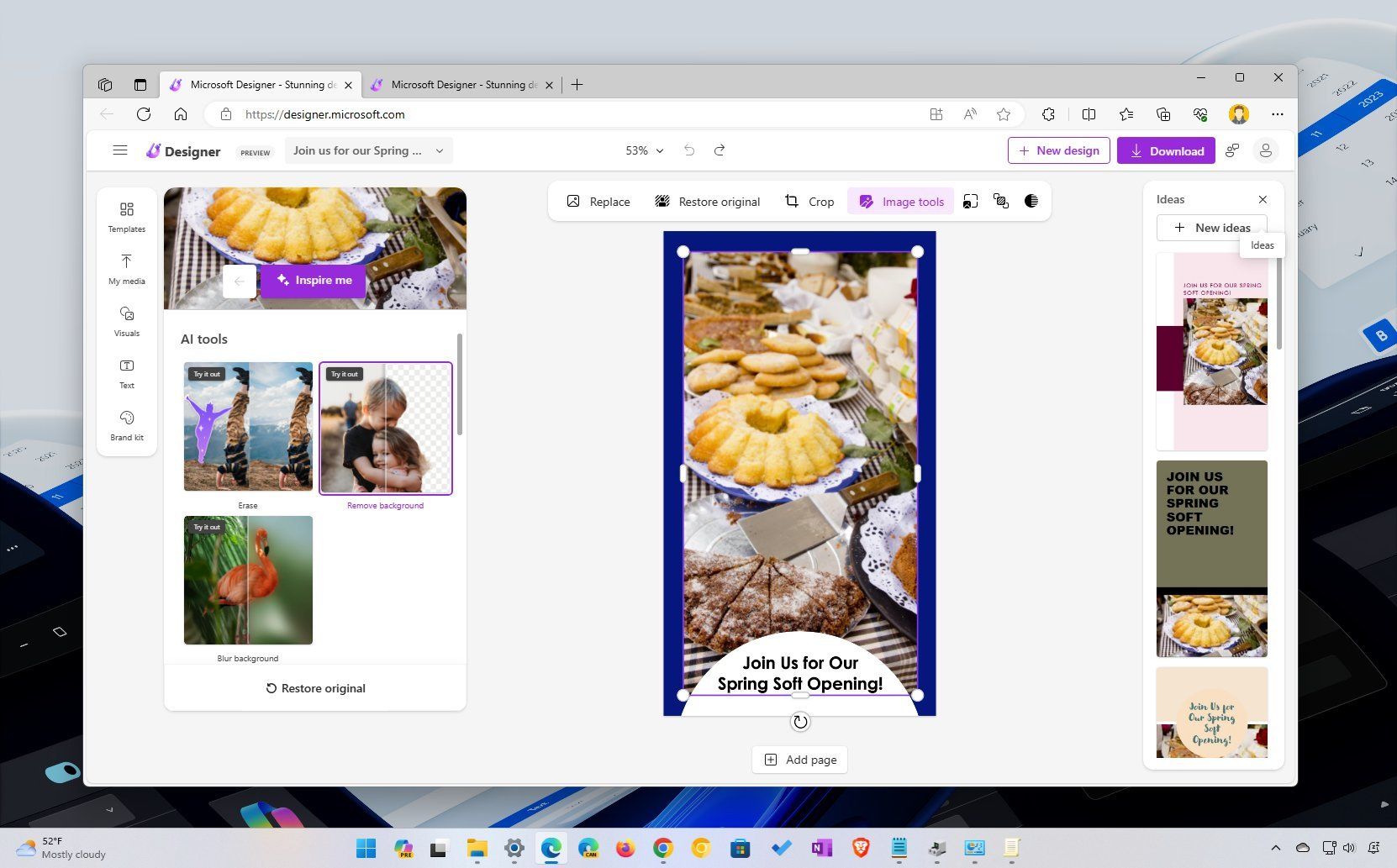Select Visuals from the sidebar
1397x868 pixels.
[x=126, y=321]
